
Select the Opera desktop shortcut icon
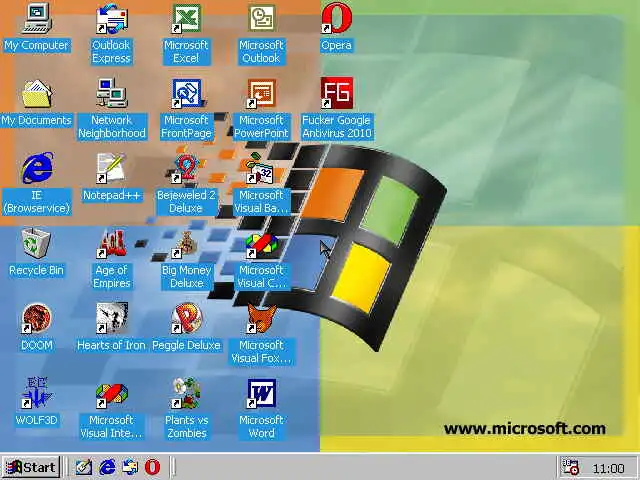[x=336, y=18]
